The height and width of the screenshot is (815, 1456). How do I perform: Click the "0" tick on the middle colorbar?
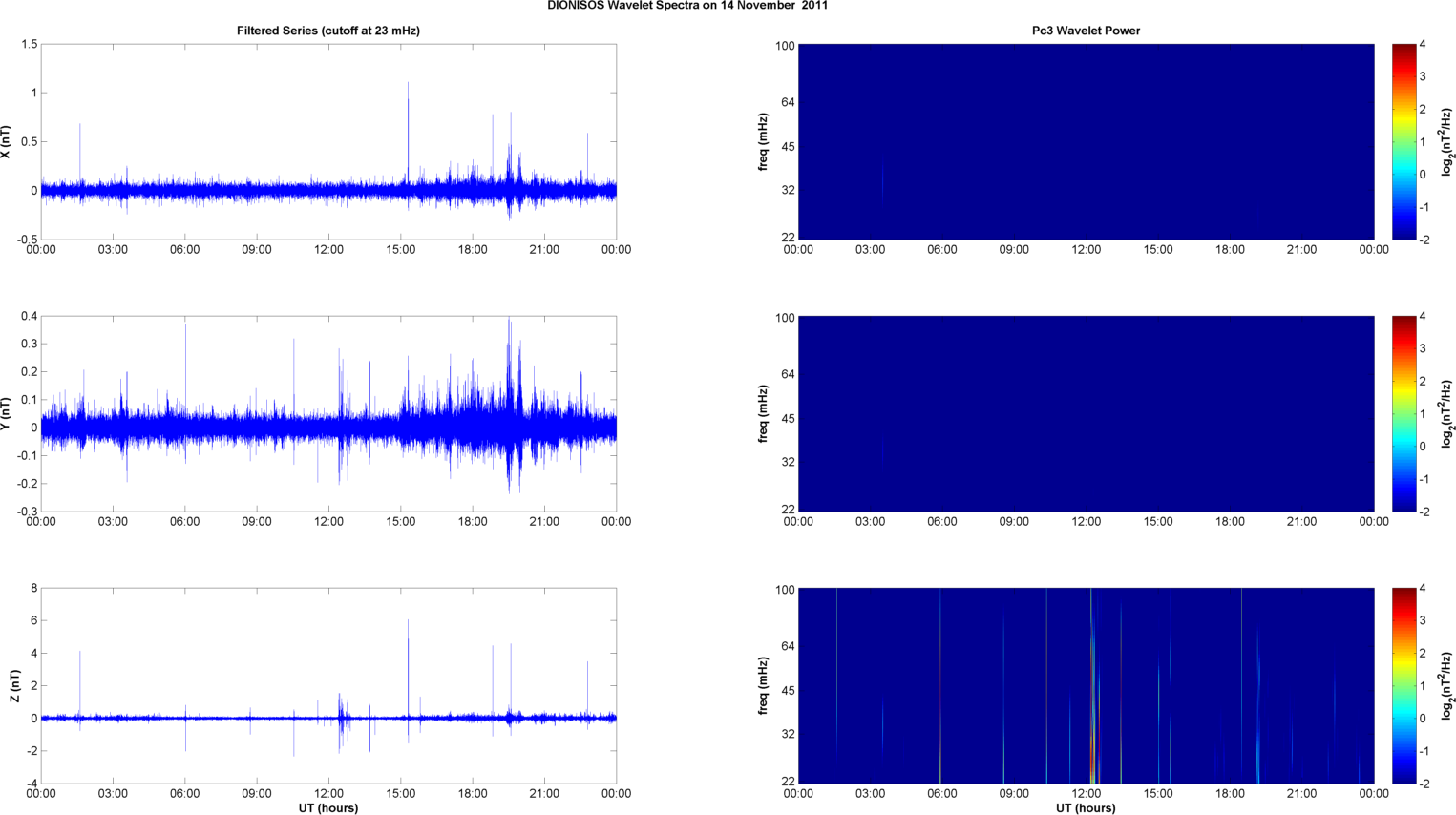click(x=1423, y=447)
